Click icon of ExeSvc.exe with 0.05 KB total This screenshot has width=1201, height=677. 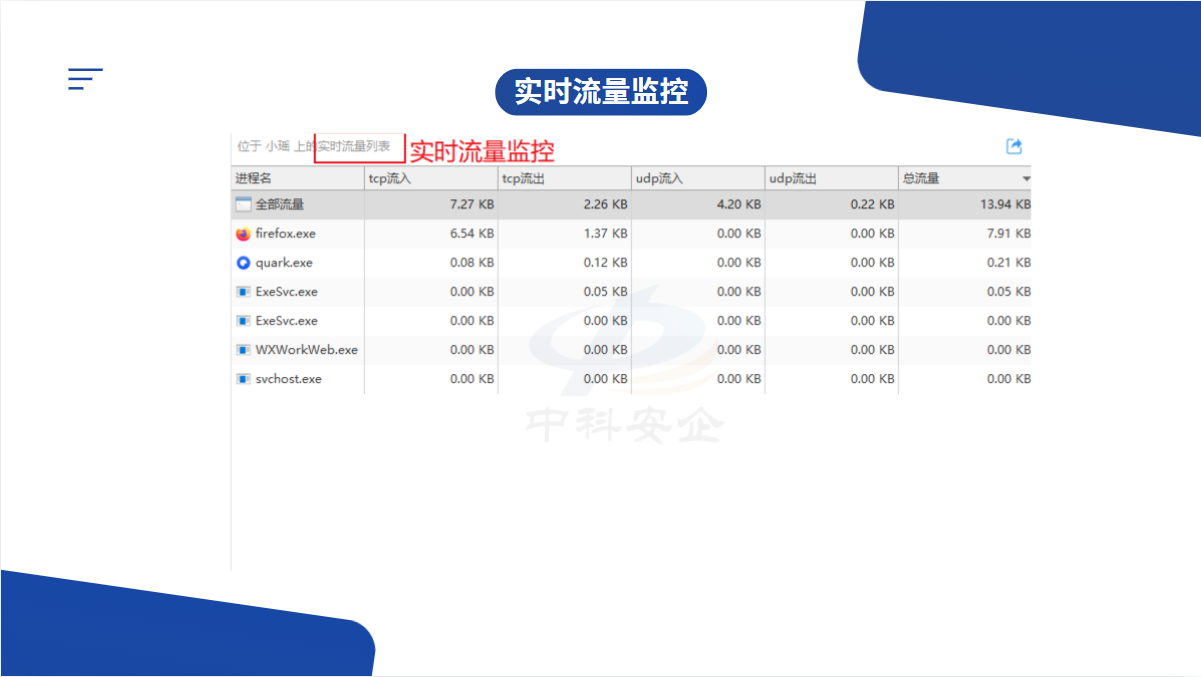click(x=243, y=292)
